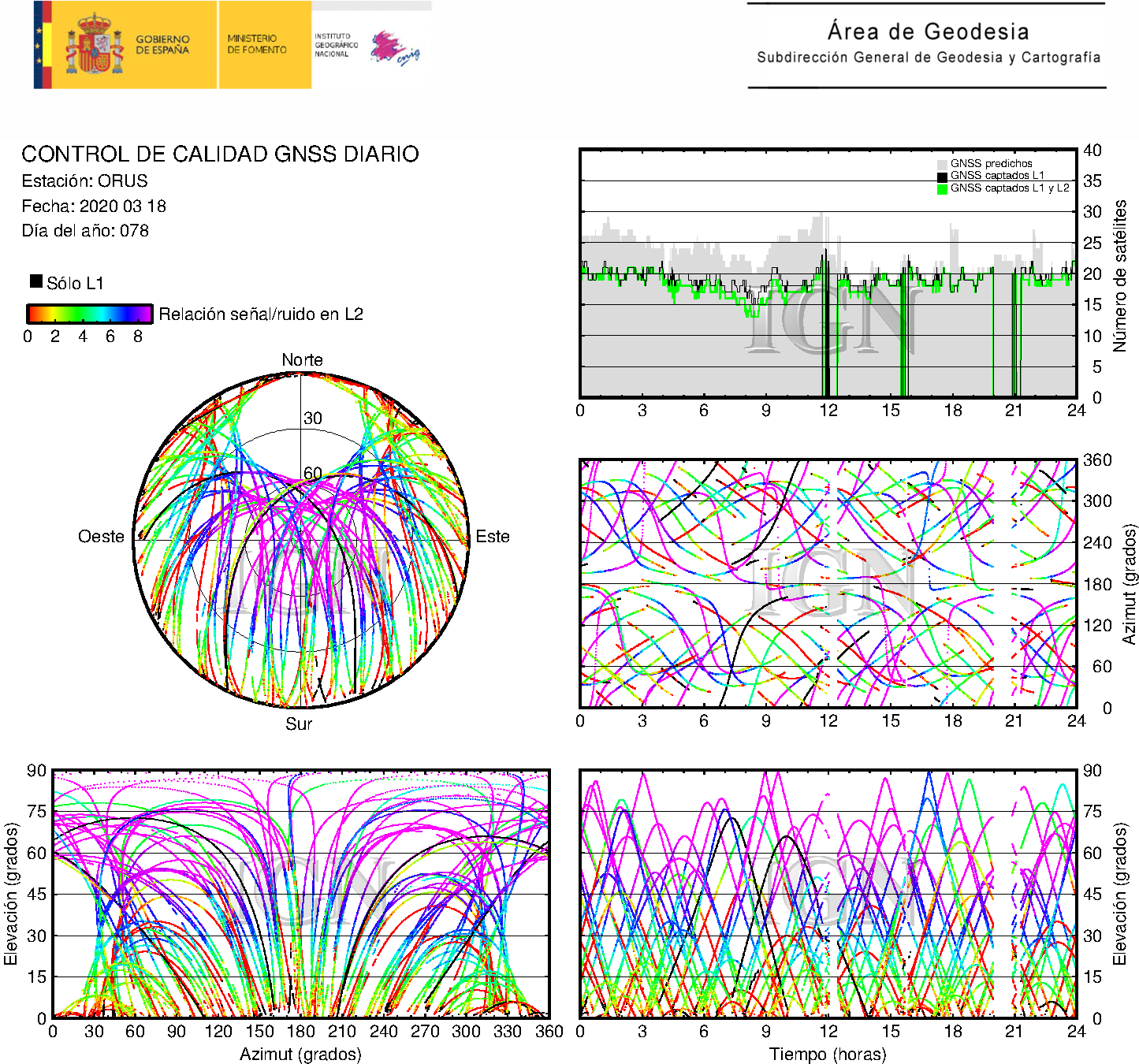Click the rainbow signal/noise color bar
The width and height of the screenshot is (1139, 1064).
tap(90, 314)
